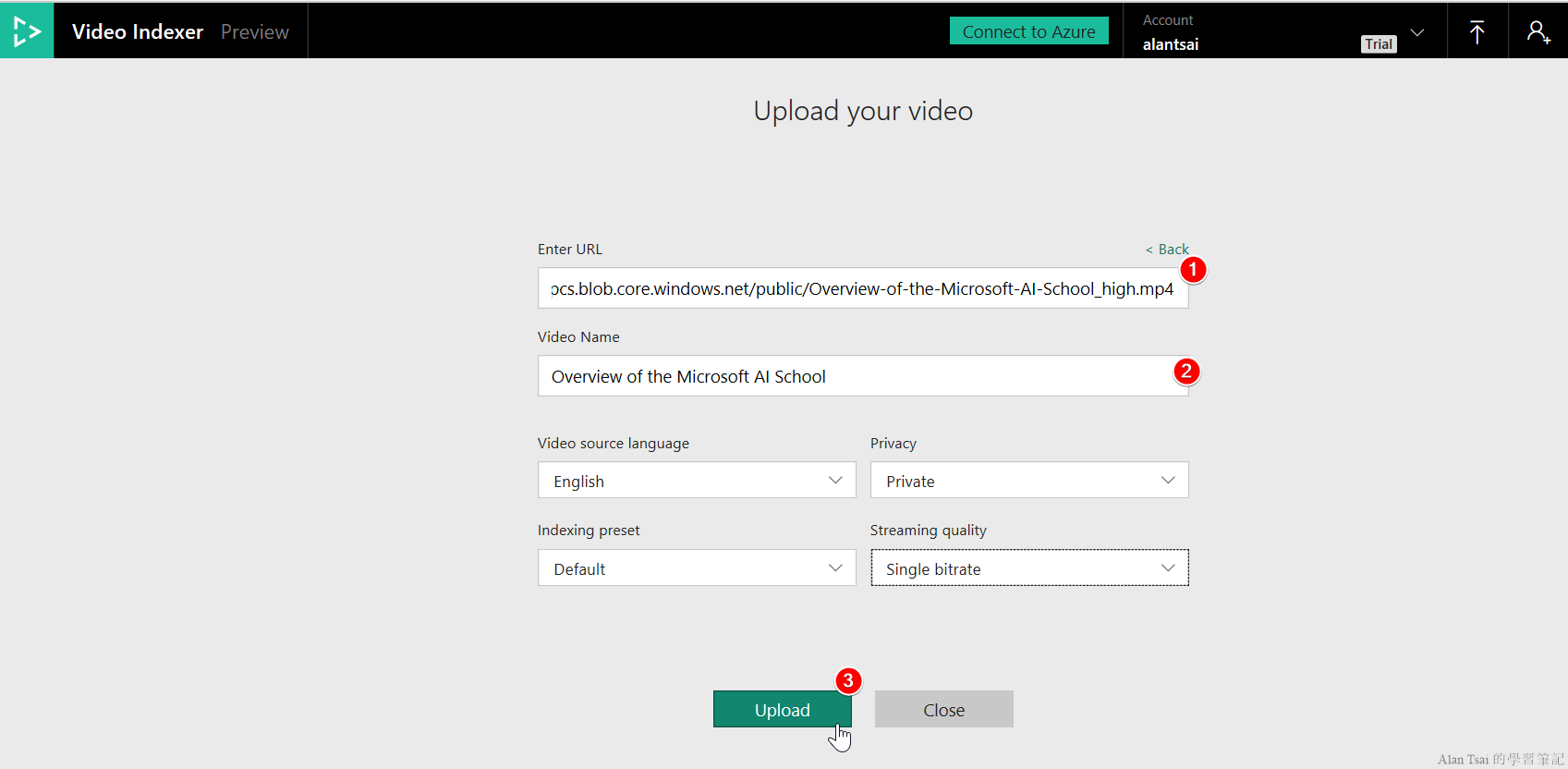Focus the Enter URL input field
This screenshot has width=1568, height=769.
pos(863,288)
